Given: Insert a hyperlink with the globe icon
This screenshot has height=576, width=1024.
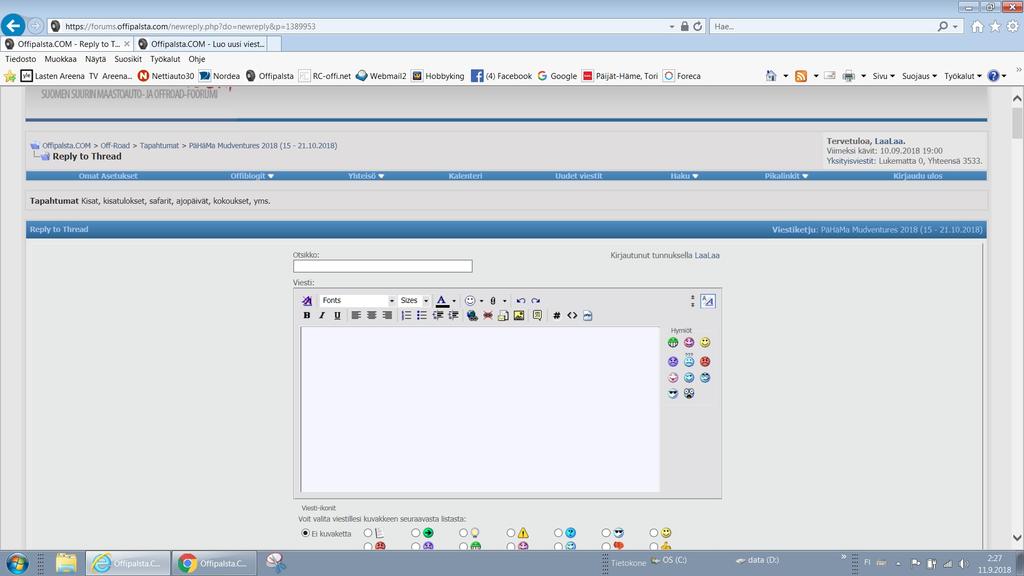Looking at the screenshot, I should [472, 316].
